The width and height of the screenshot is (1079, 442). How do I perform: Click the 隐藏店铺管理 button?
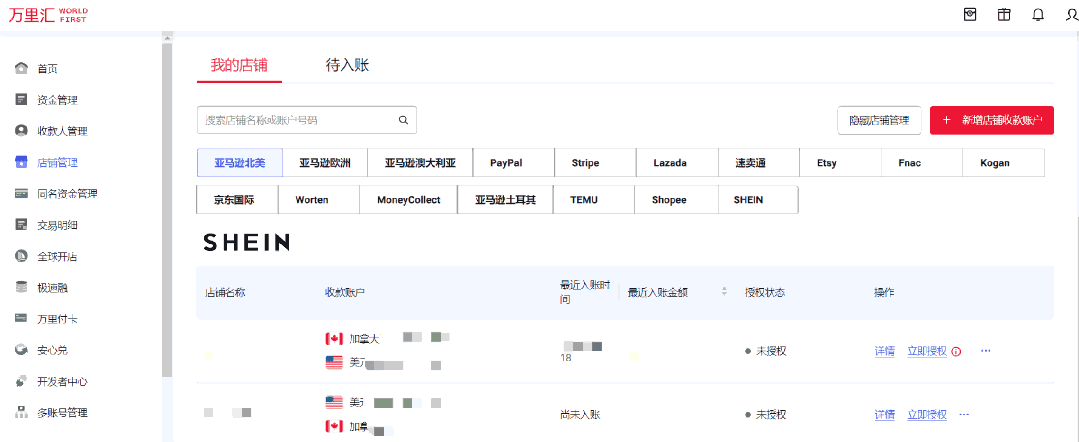(879, 120)
